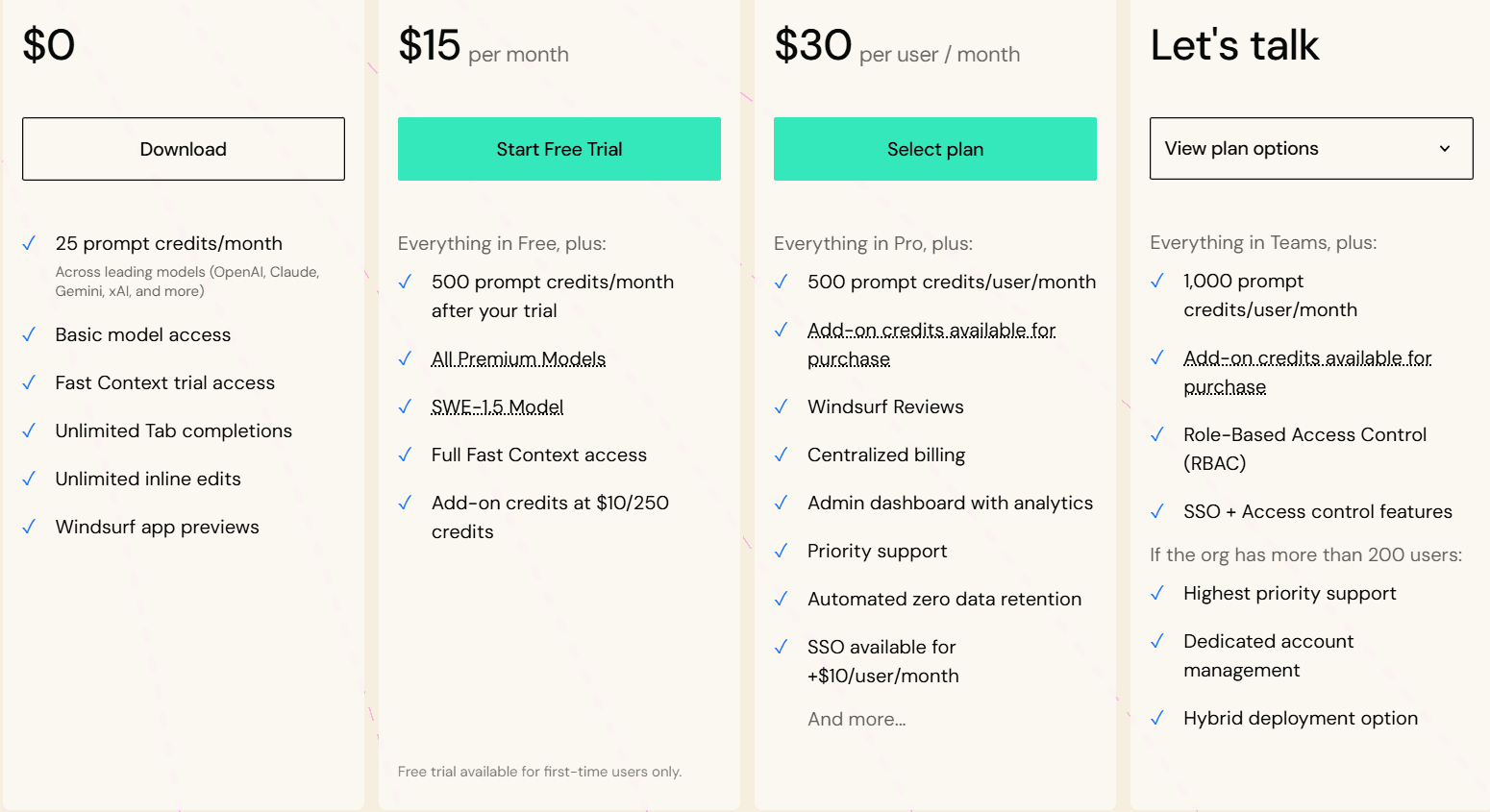Click the checkmark beside Windsurf app previews
Screen dimensions: 1490x812
coord(28,528)
